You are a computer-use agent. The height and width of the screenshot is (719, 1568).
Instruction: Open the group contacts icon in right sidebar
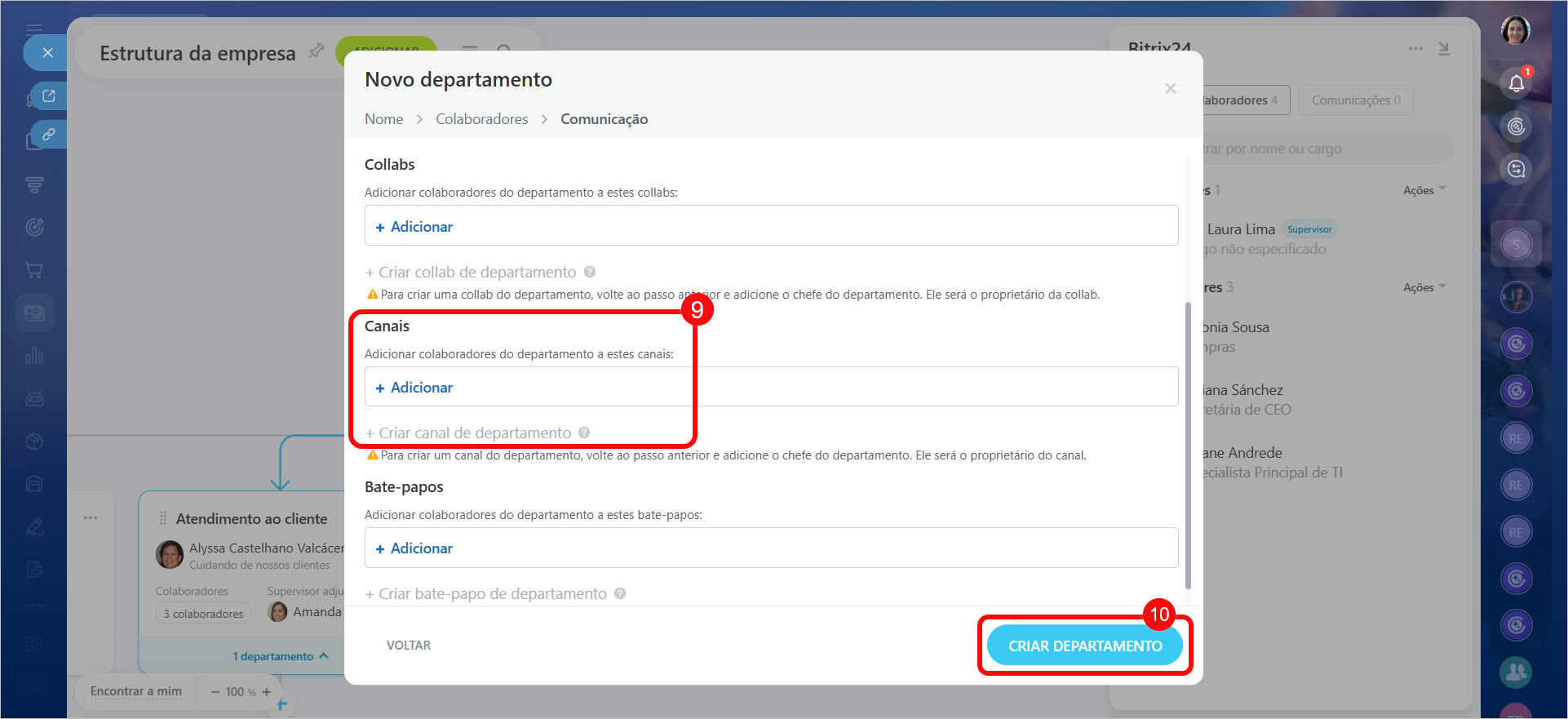pos(1516,672)
